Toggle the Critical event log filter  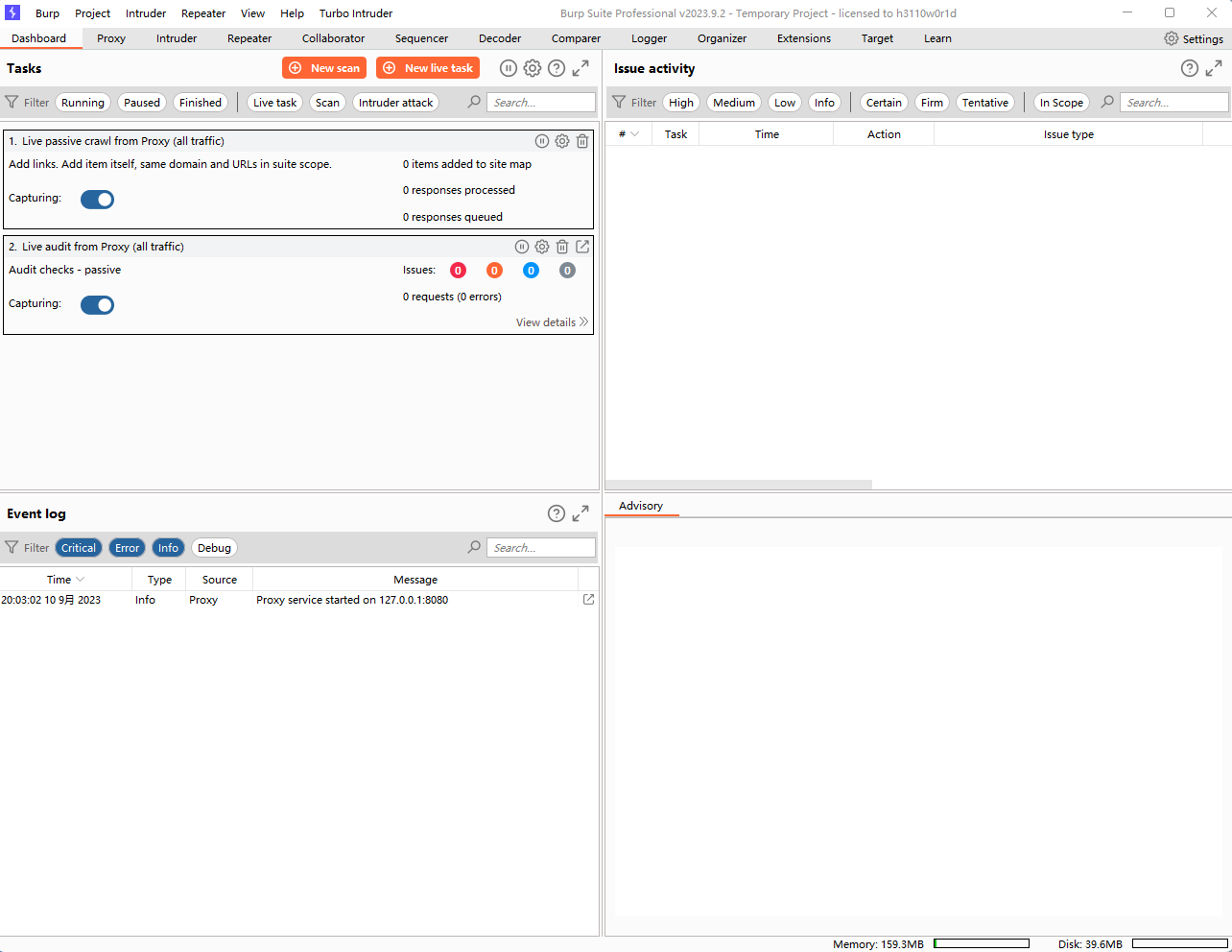[x=79, y=548]
